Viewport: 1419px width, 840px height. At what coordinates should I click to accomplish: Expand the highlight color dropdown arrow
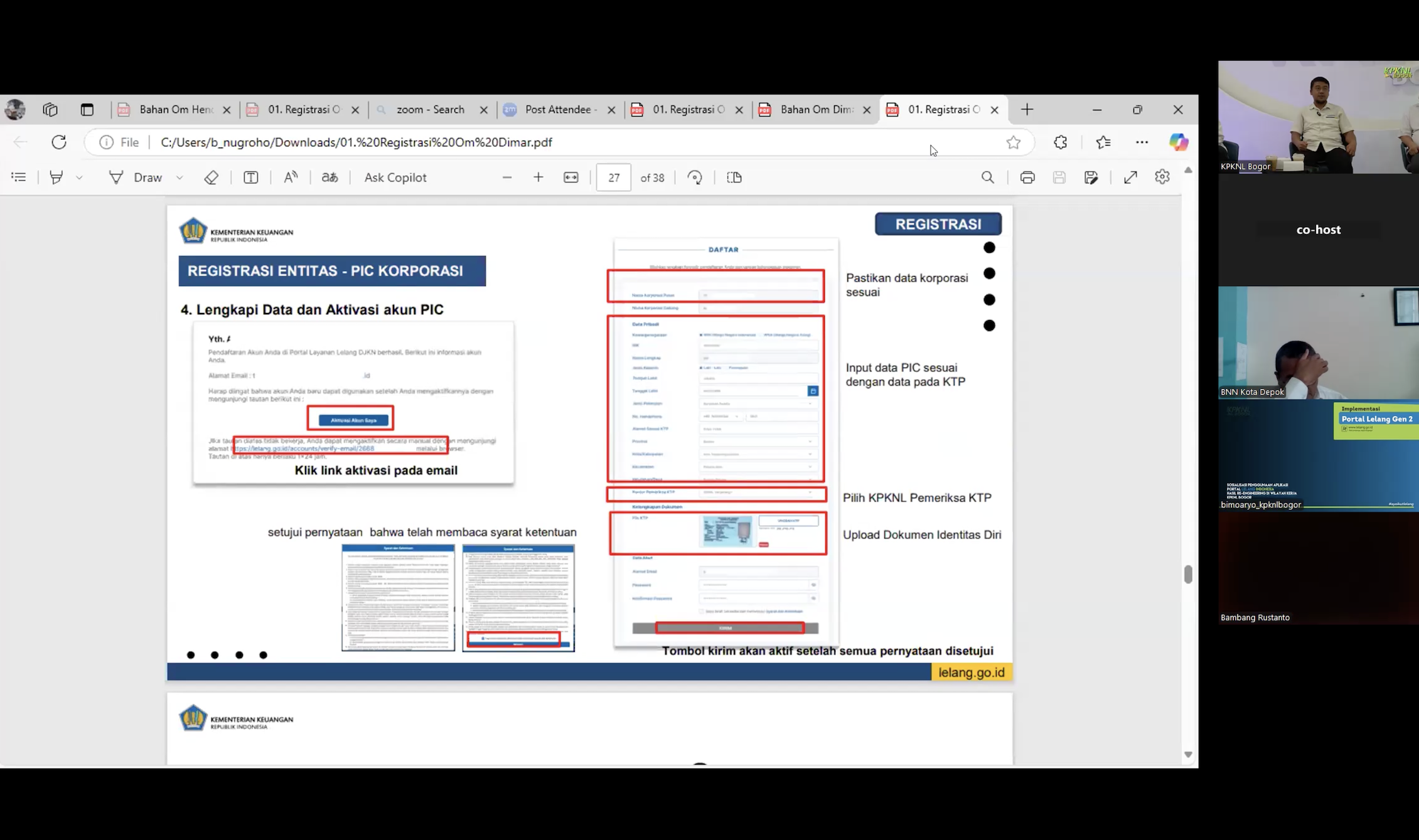pyautogui.click(x=79, y=178)
